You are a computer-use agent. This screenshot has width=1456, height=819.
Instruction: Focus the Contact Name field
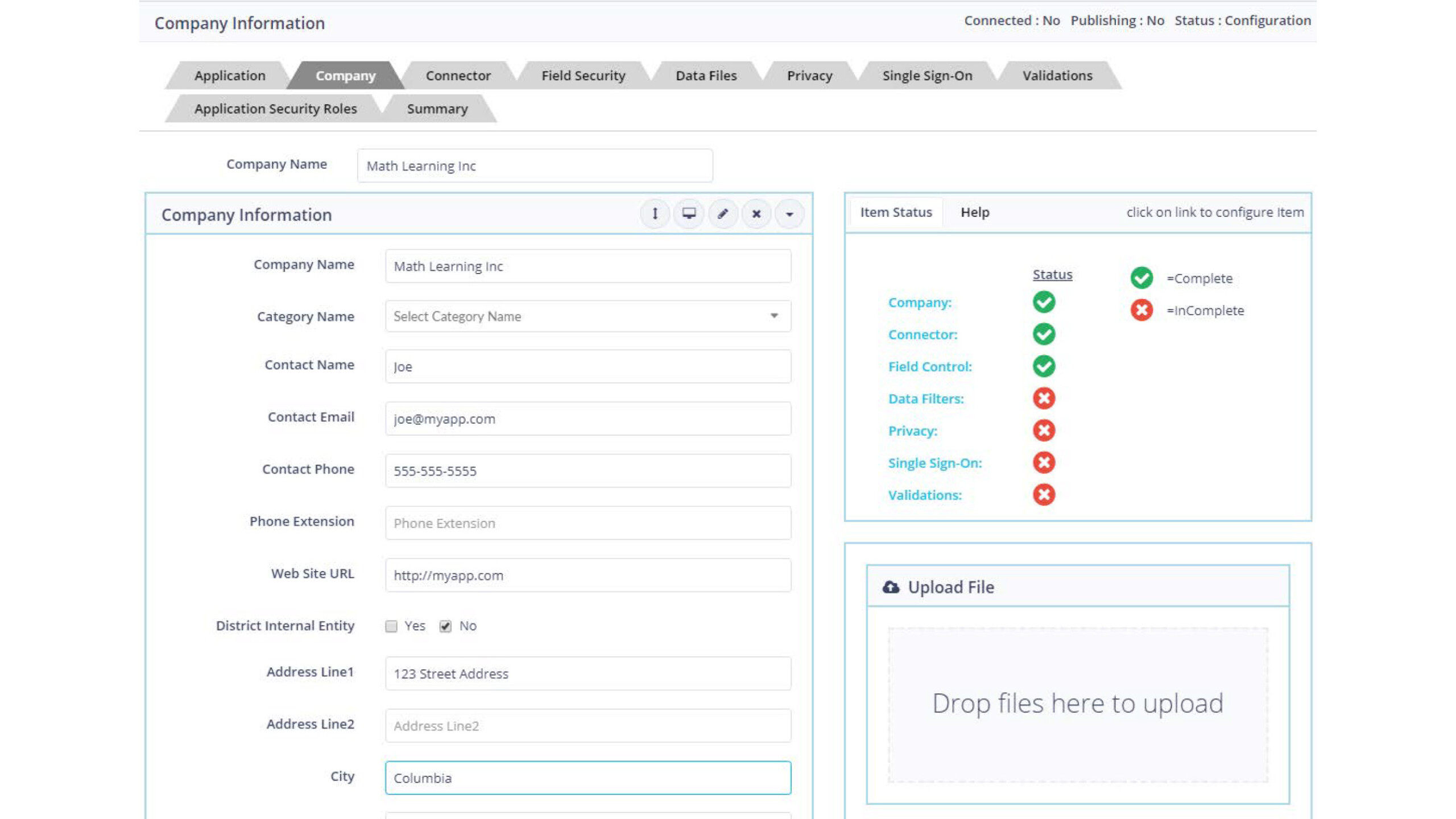(588, 366)
